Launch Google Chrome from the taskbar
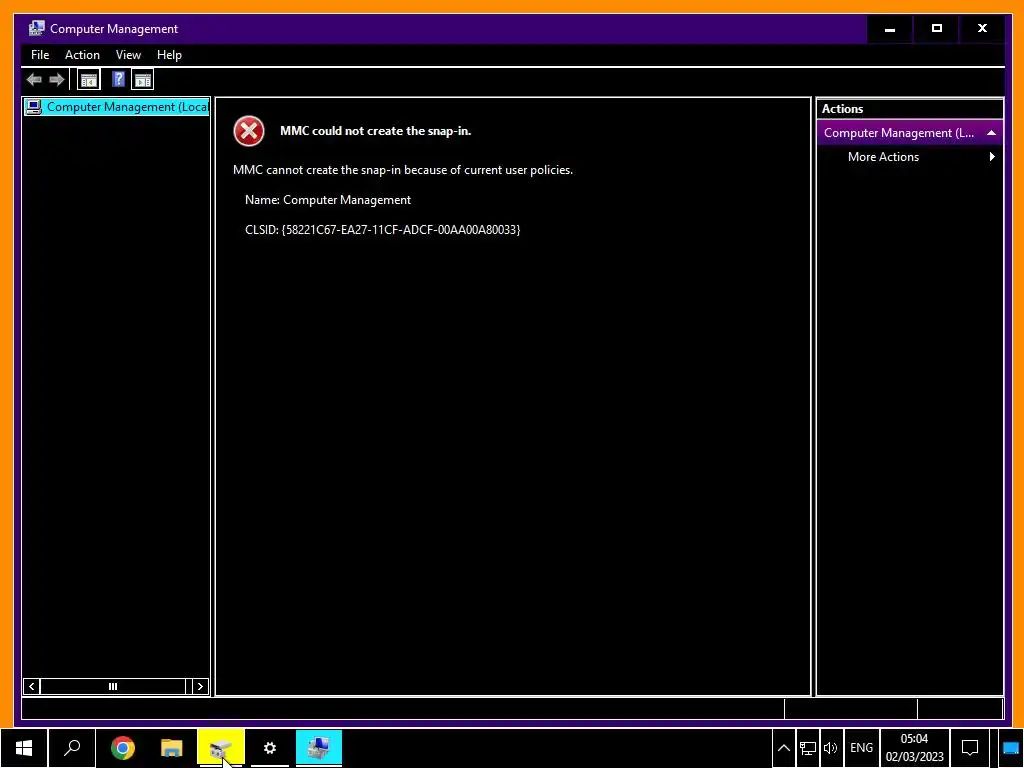The height and width of the screenshot is (768, 1024). (x=123, y=748)
